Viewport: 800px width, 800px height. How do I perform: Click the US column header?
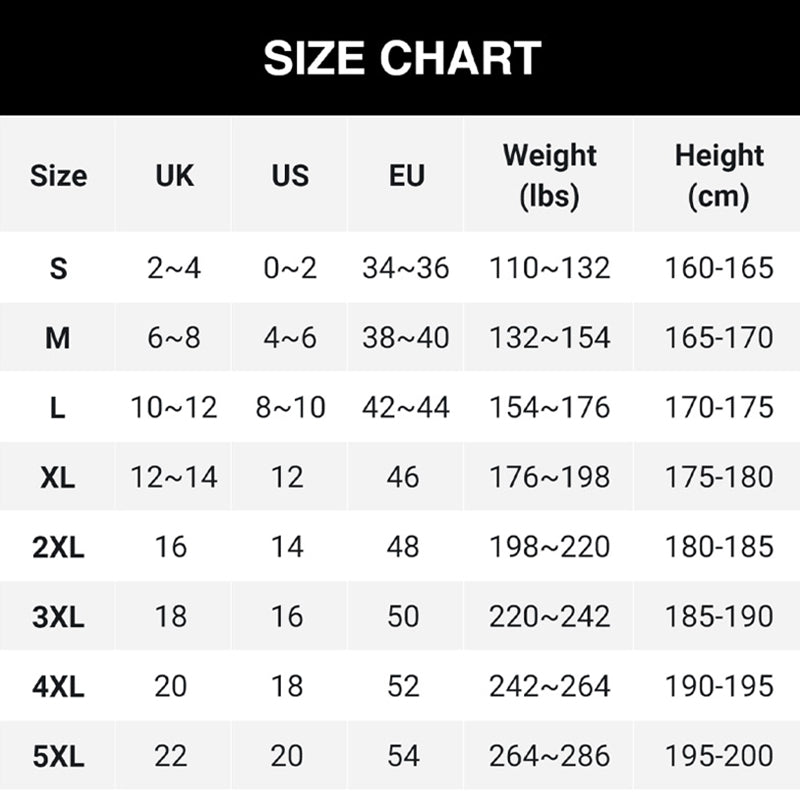tap(290, 176)
